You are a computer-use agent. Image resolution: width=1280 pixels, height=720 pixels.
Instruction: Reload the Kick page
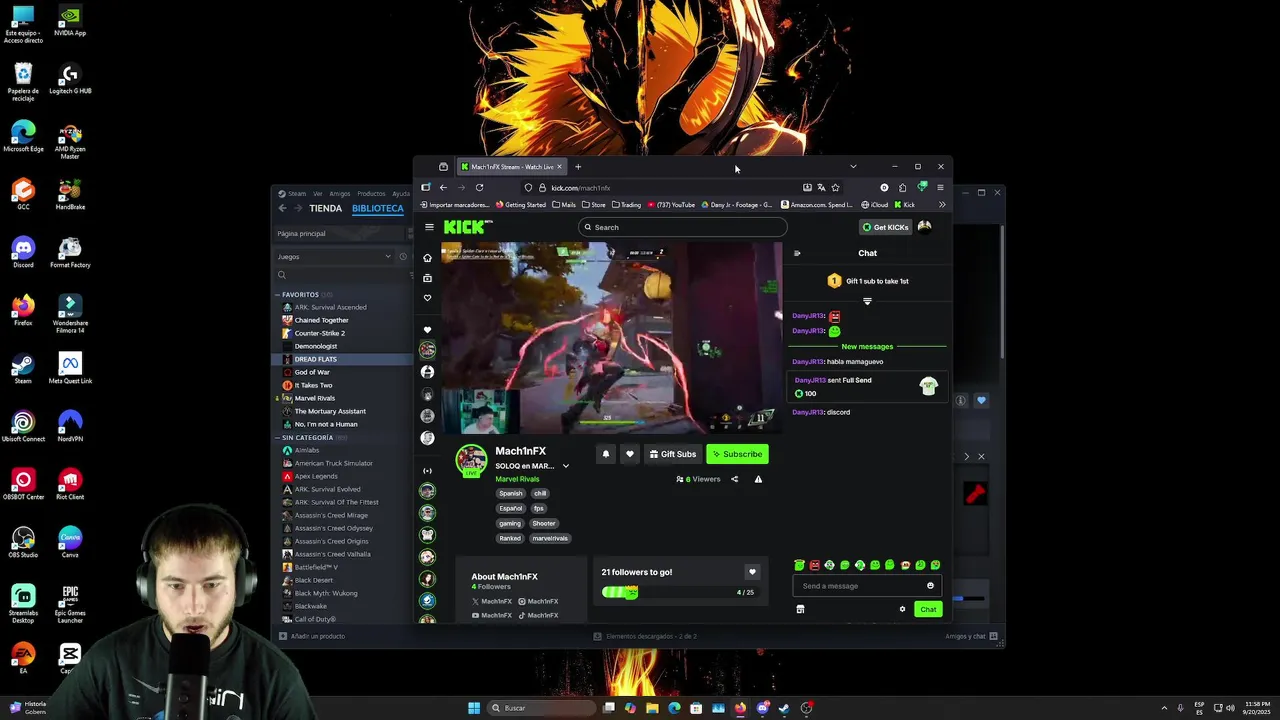click(x=480, y=187)
